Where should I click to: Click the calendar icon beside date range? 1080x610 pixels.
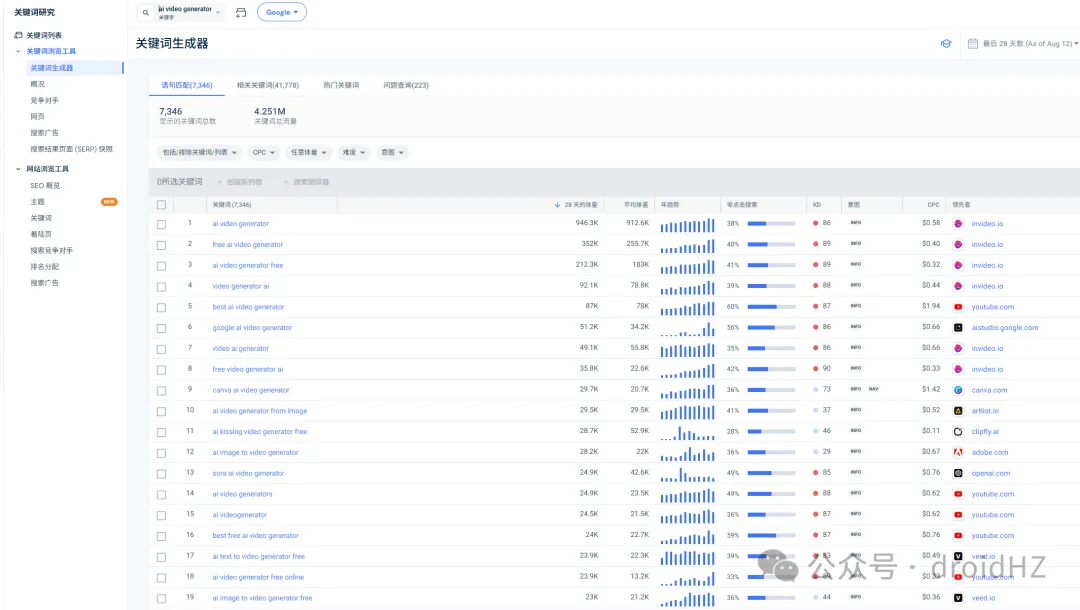973,44
